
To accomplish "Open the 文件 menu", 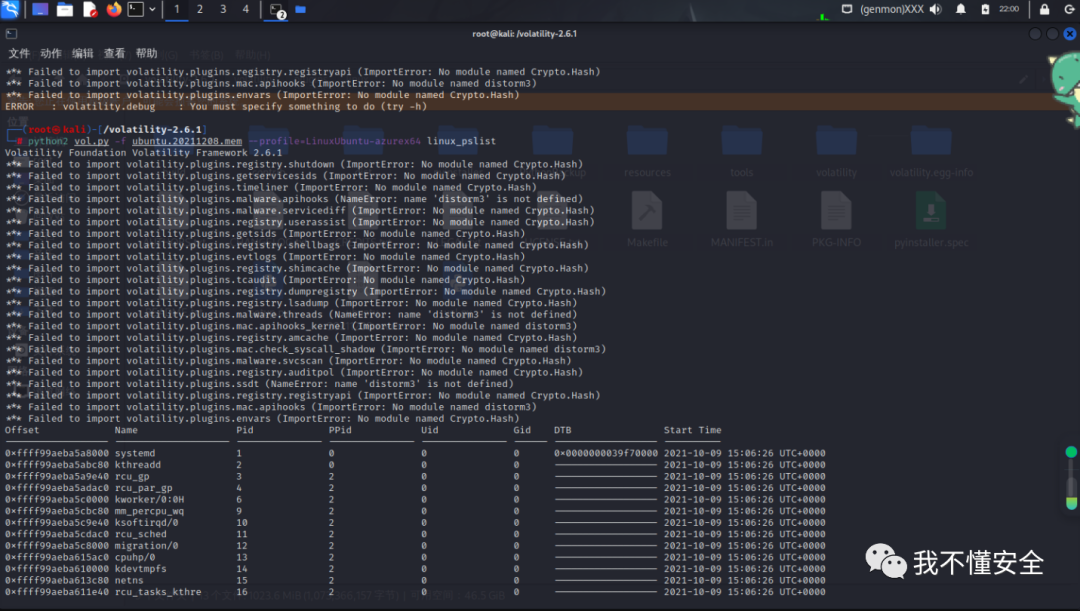I will click(19, 53).
